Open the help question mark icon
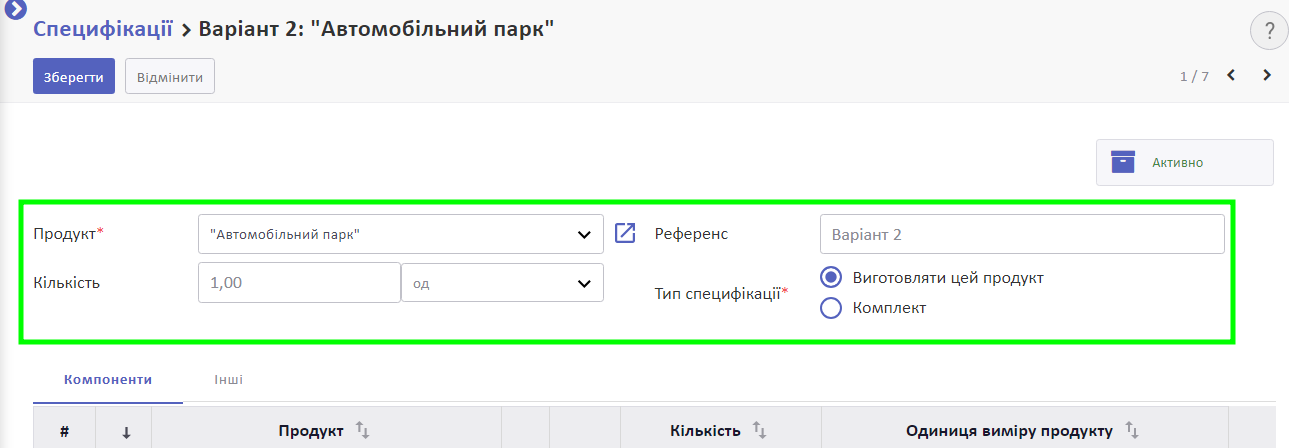The height and width of the screenshot is (448, 1289). point(1268,31)
